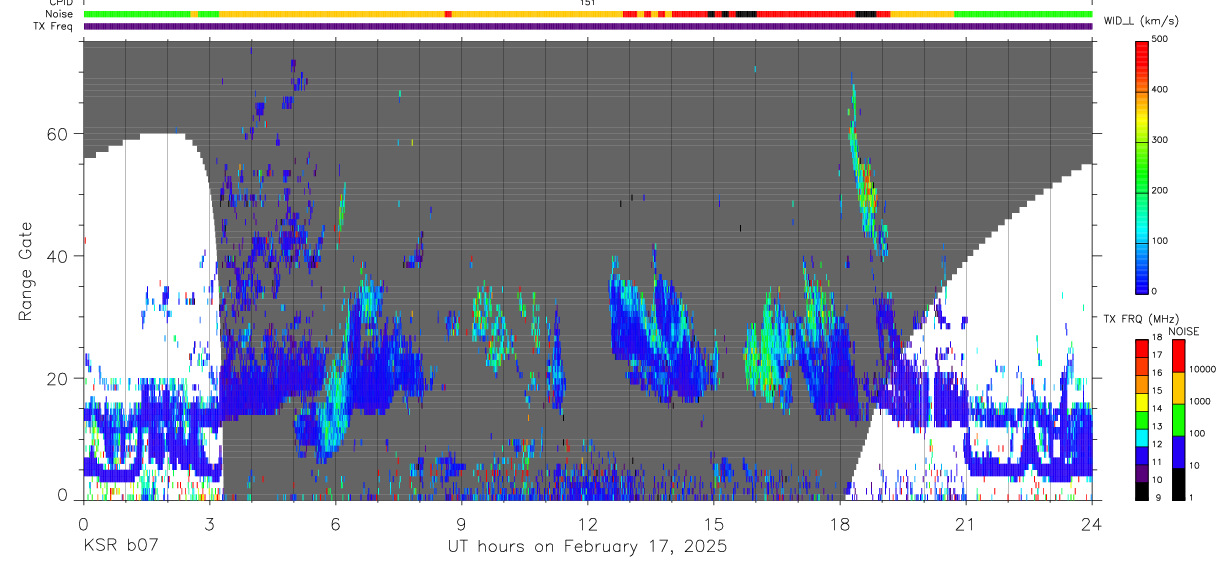The width and height of the screenshot is (1228, 567).
Task: Click the 3 hour tick on the UT axis
Action: coord(209,523)
